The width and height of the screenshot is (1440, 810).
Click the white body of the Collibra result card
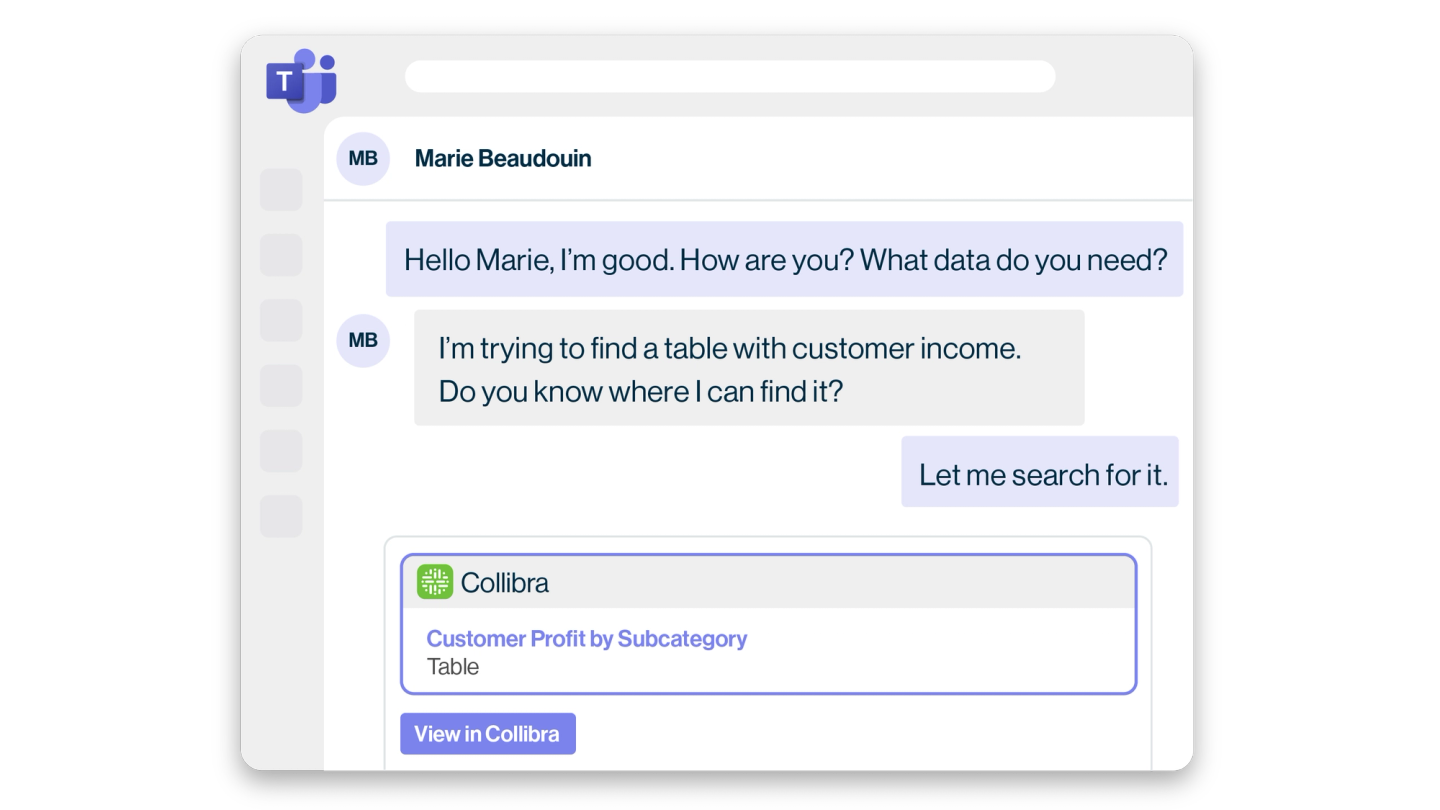[900, 655]
